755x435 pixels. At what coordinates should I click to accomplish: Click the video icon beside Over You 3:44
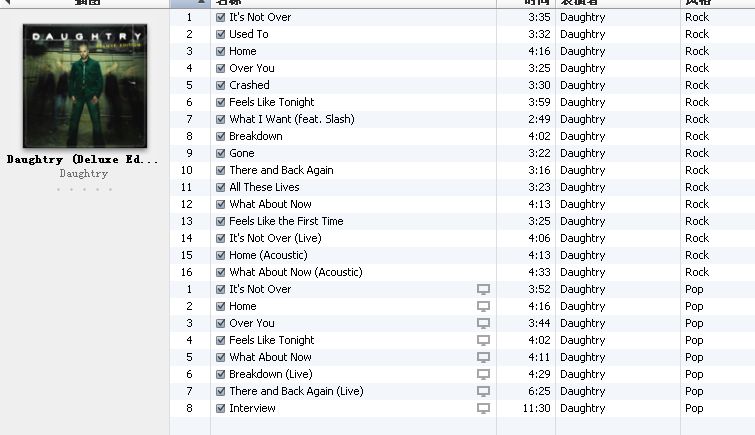(x=483, y=323)
